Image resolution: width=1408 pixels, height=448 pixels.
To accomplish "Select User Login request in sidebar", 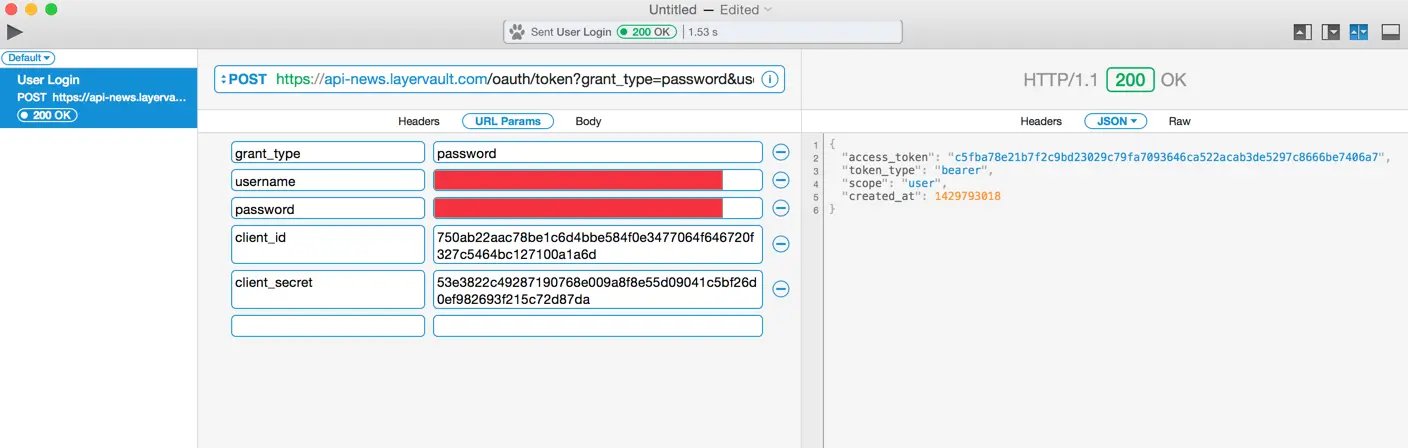I will [99, 97].
